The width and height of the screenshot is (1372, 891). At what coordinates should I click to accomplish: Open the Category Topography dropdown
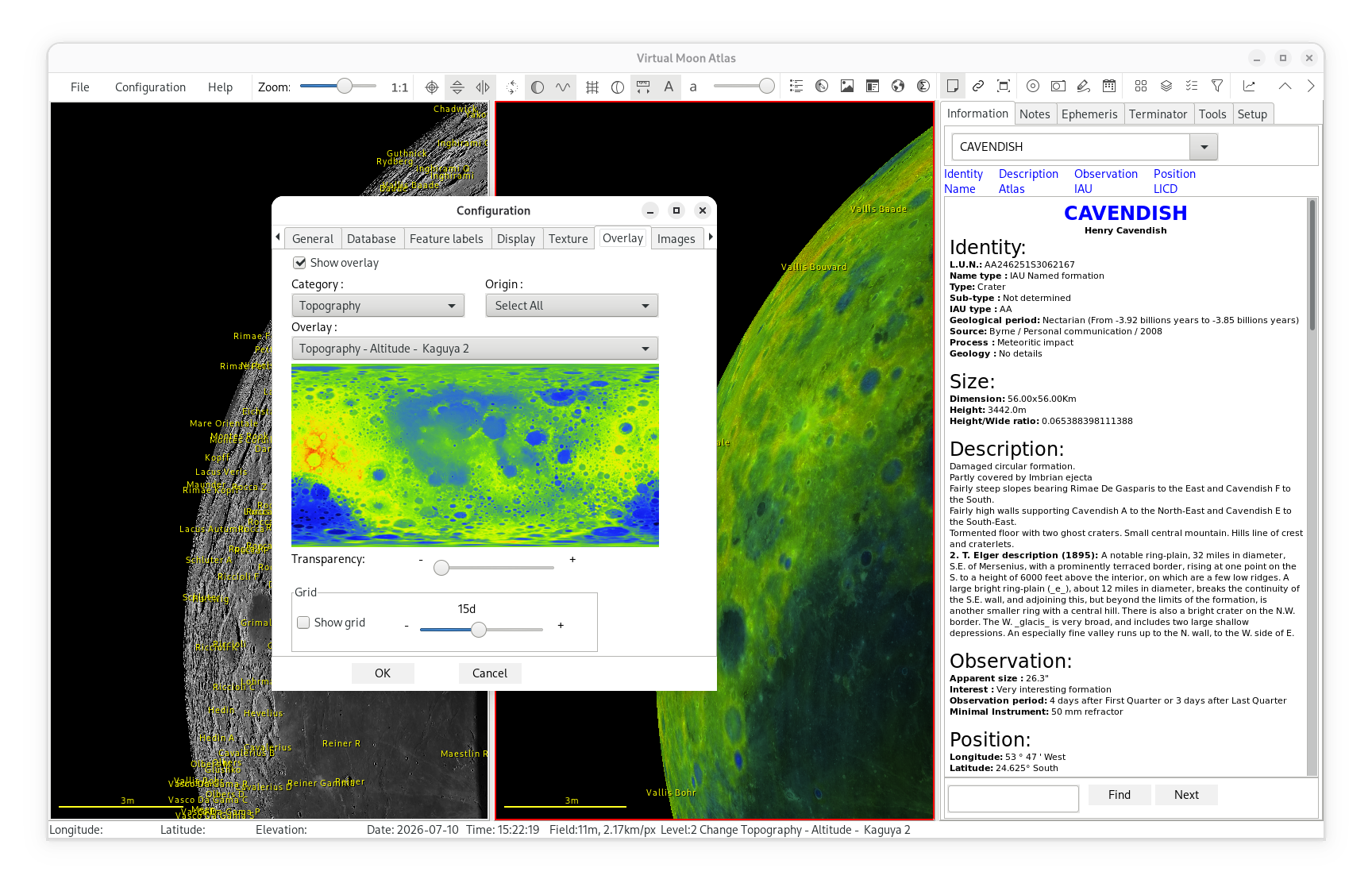pos(378,306)
